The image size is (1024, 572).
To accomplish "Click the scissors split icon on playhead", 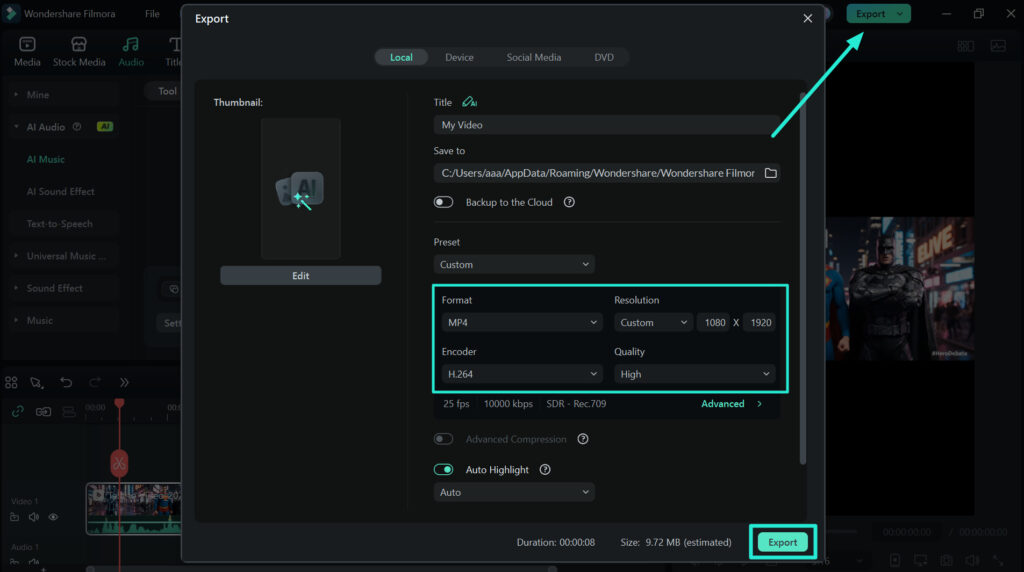I will 119,464.
